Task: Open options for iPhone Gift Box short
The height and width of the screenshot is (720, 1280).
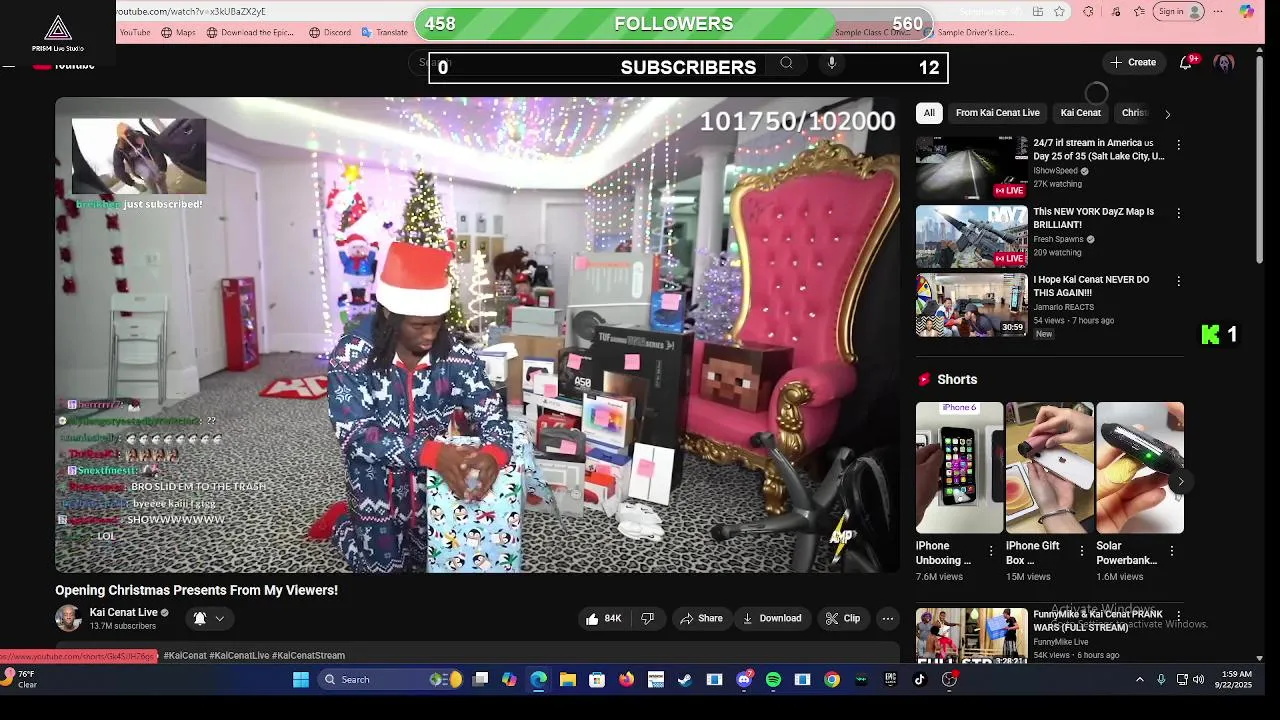Action: (1081, 551)
